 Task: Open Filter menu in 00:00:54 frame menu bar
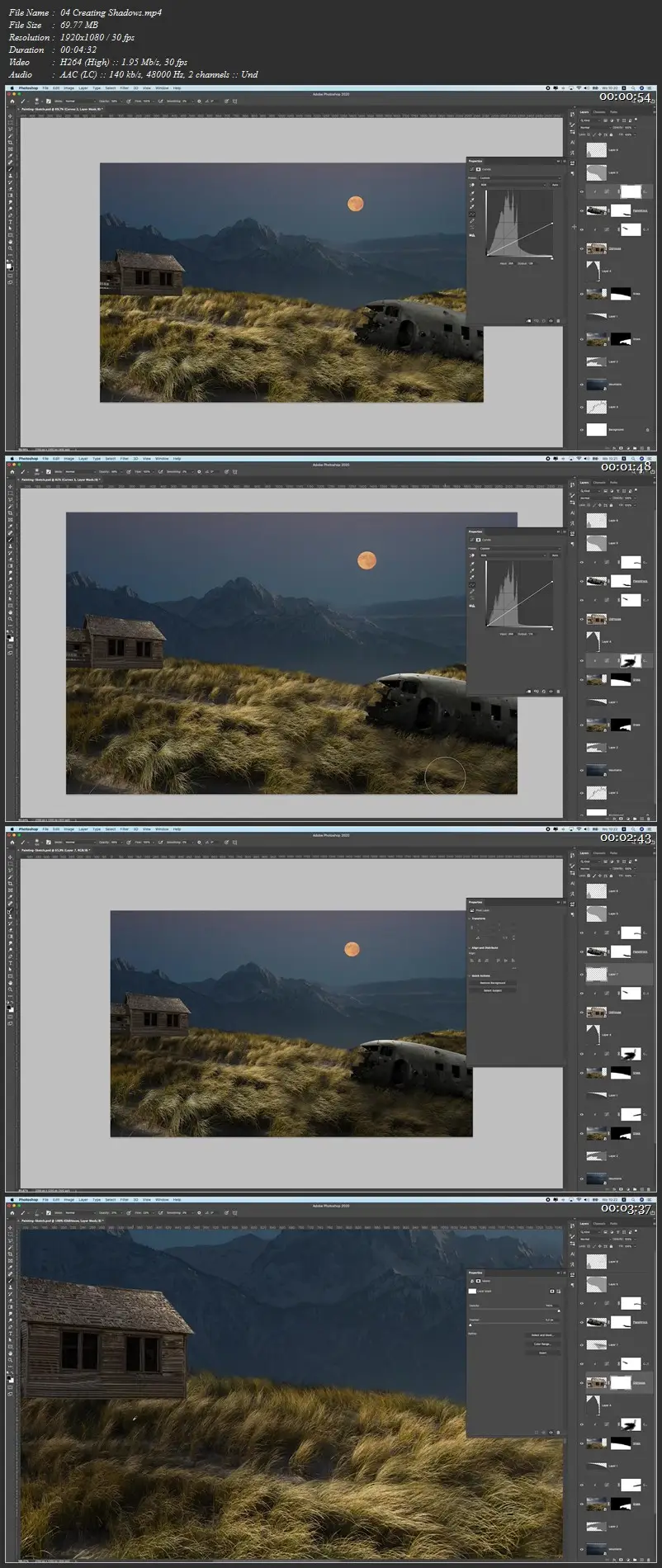pyautogui.click(x=124, y=87)
